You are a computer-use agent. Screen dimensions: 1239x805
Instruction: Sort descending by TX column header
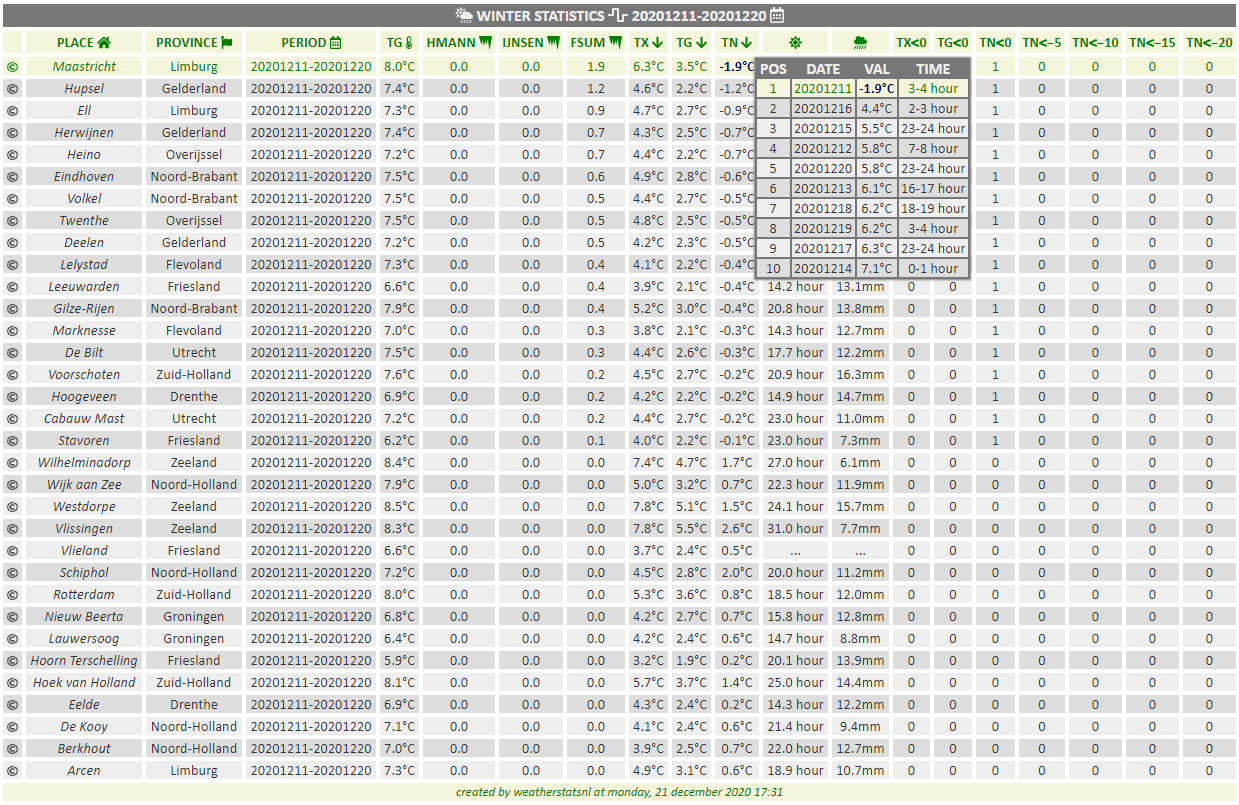[648, 43]
